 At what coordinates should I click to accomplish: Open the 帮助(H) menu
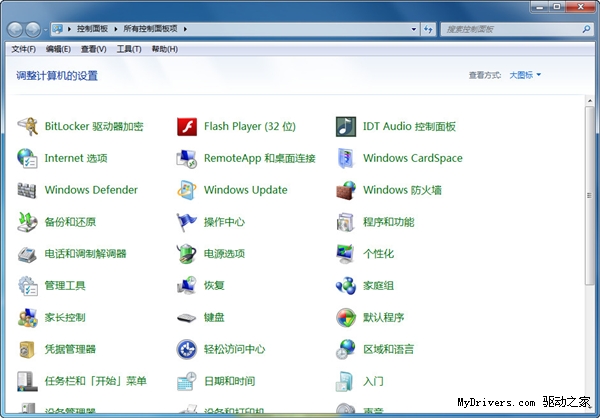[165, 49]
